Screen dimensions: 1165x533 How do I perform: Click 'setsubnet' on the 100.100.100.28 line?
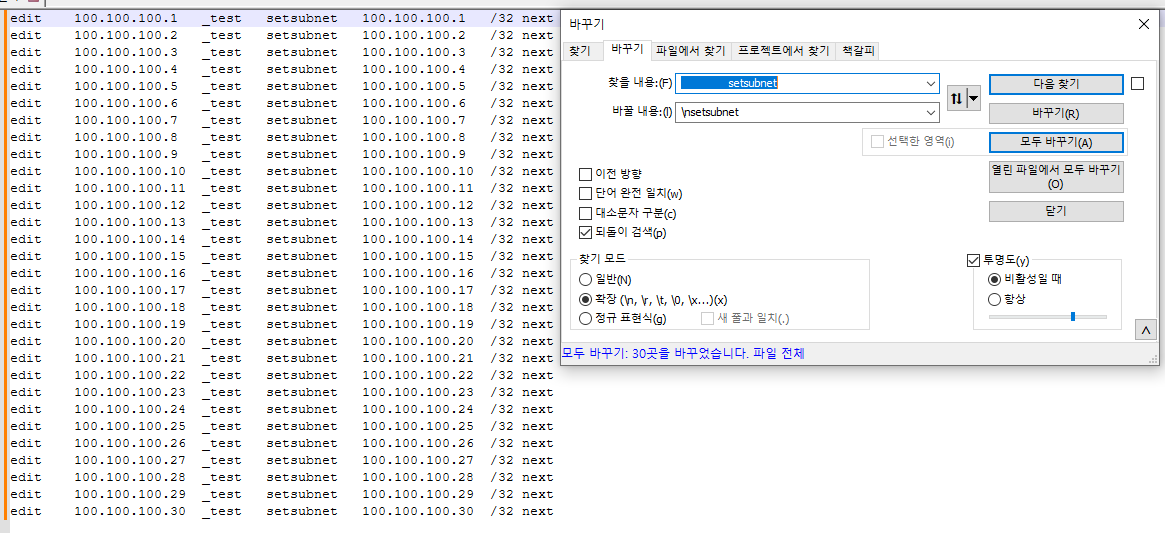(x=302, y=477)
